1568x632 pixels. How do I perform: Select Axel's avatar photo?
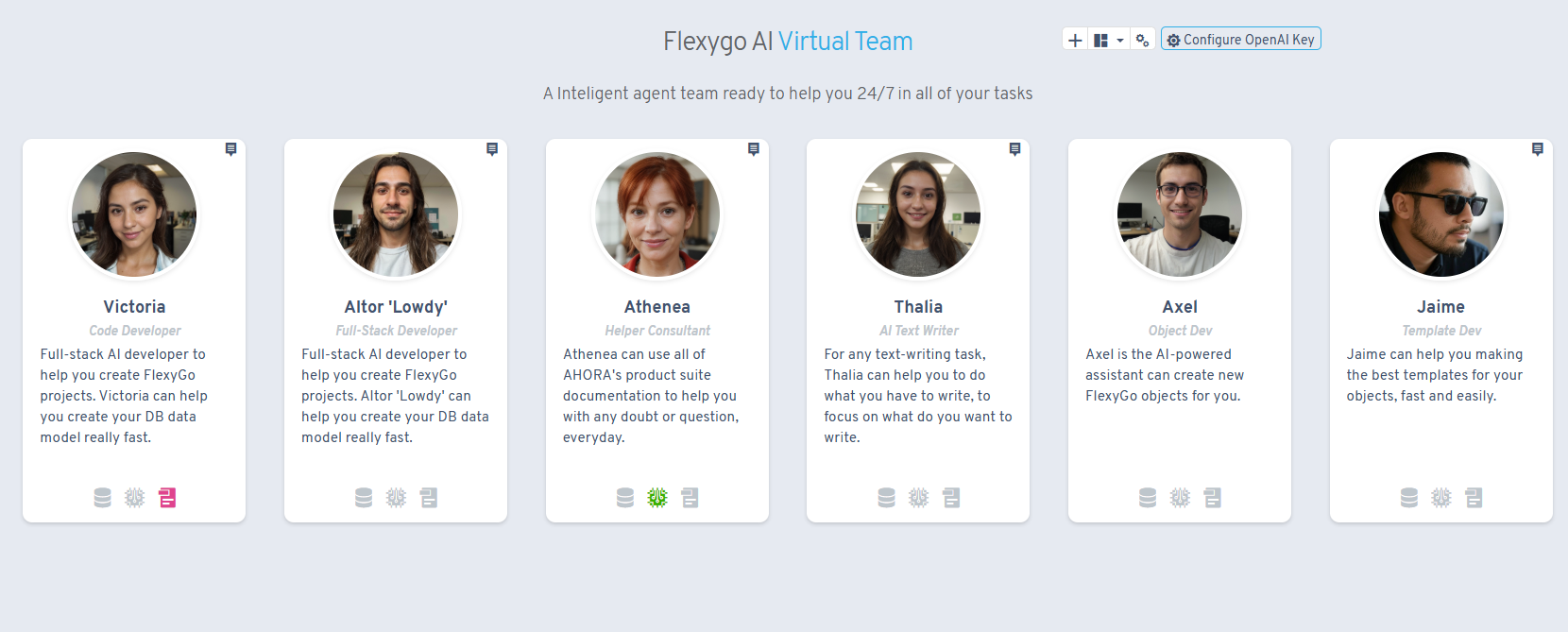tap(1180, 214)
